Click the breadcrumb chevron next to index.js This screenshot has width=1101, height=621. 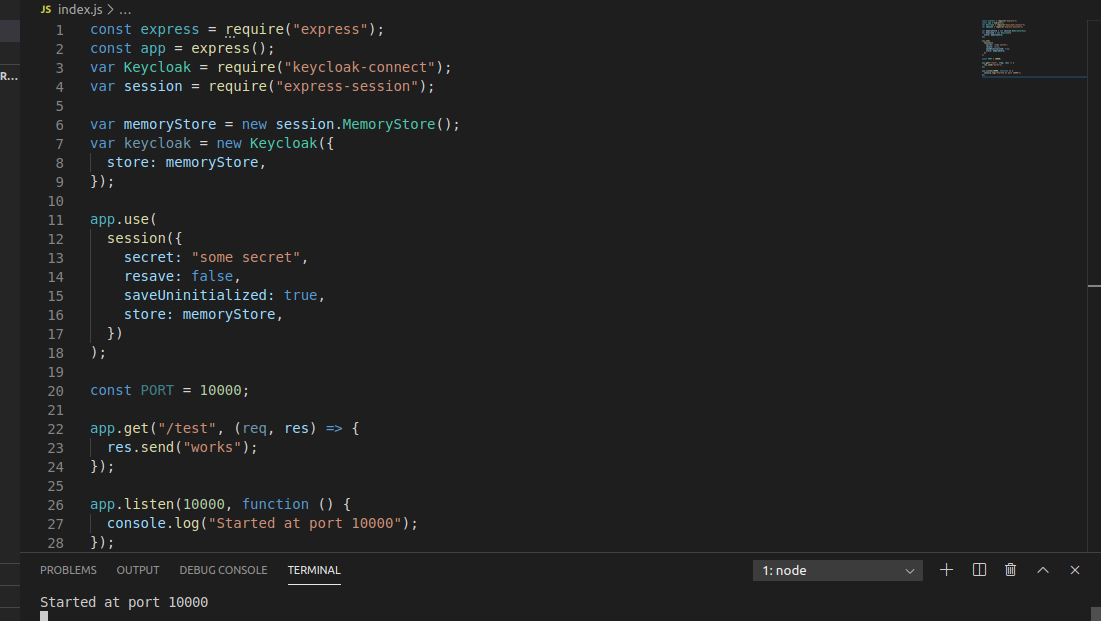tap(112, 9)
